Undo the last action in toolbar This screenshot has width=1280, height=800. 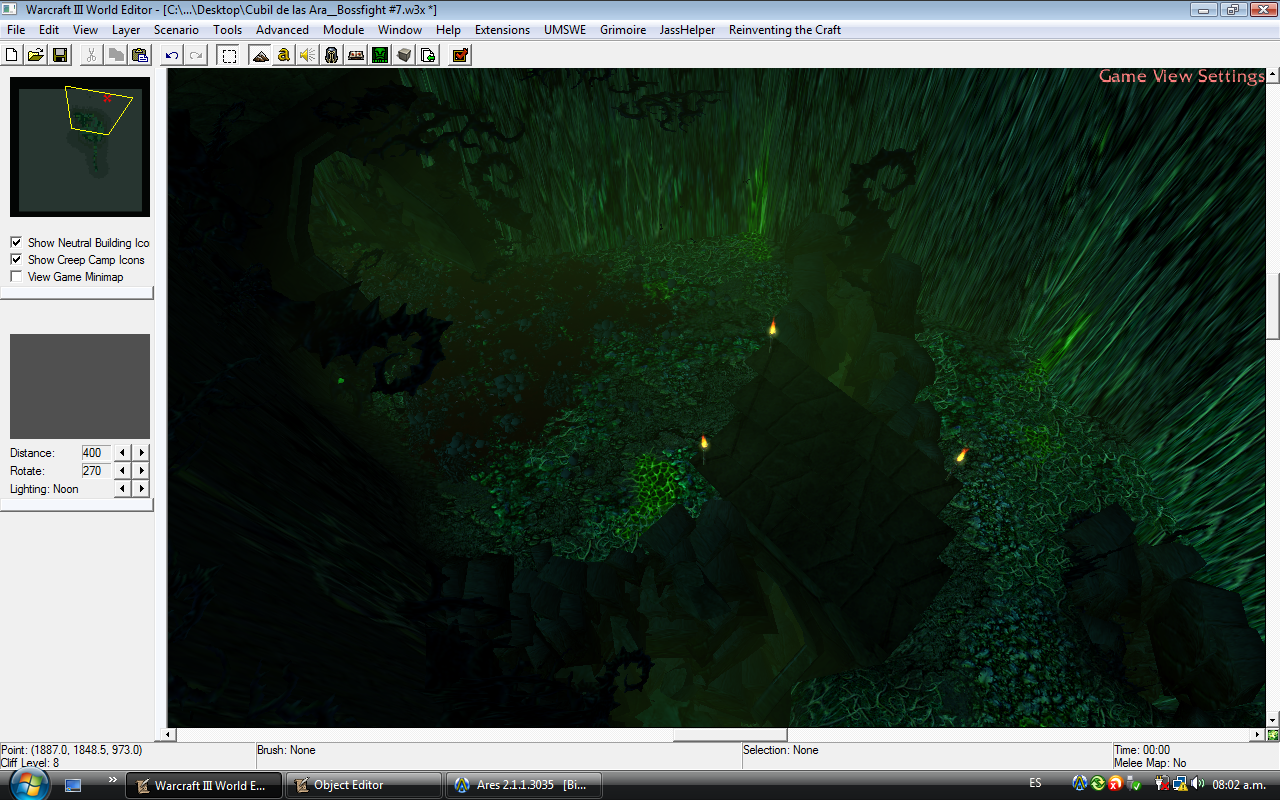[172, 55]
